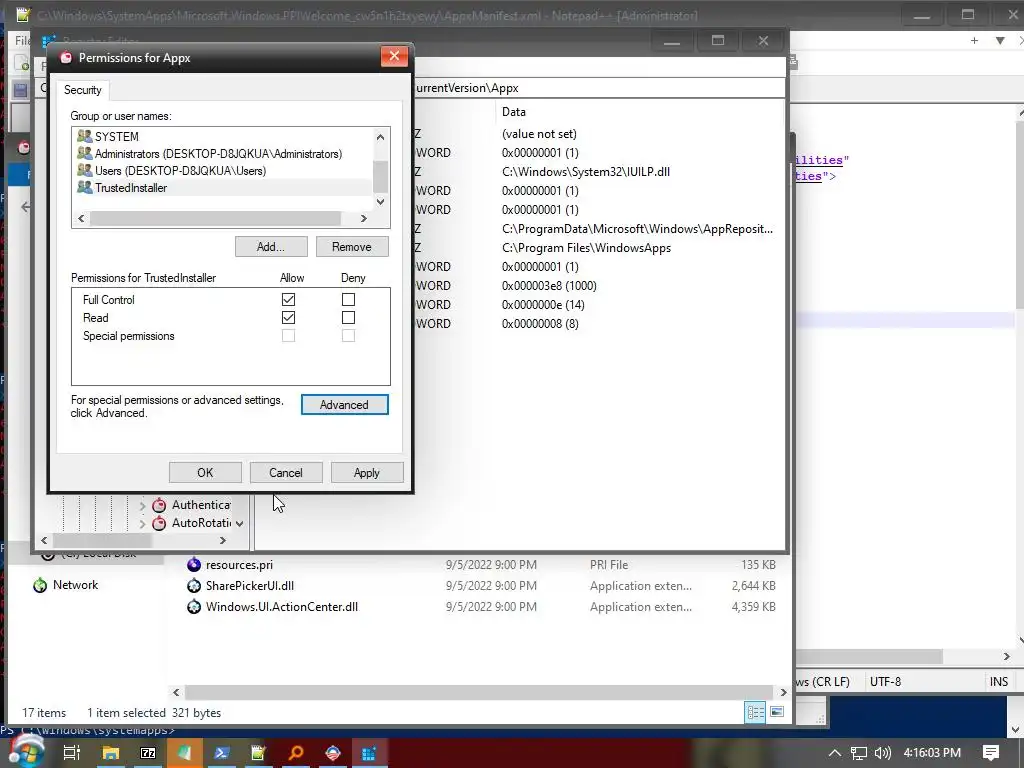Open Task View on taskbar
The width and height of the screenshot is (1024, 768).
[x=71, y=753]
